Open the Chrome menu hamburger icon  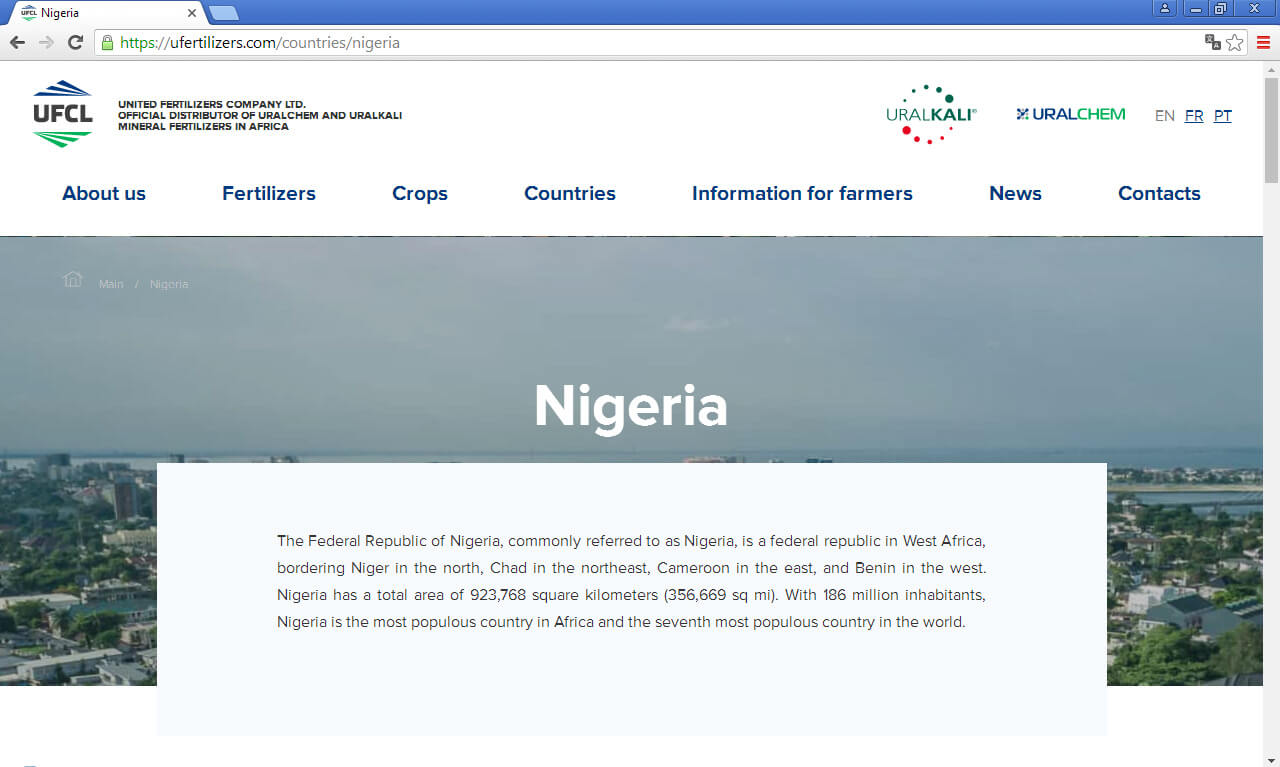pyautogui.click(x=1264, y=42)
